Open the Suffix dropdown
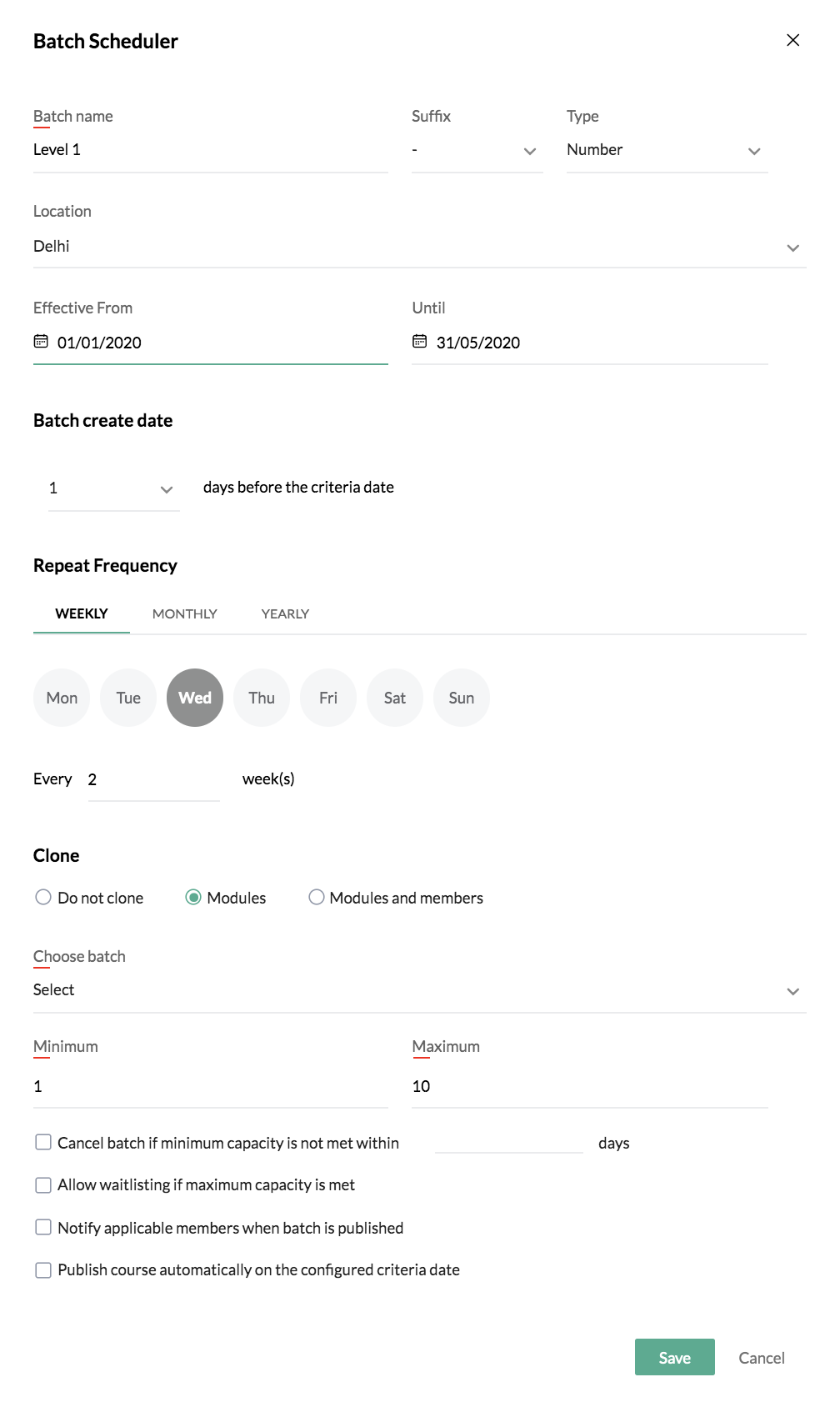 click(x=477, y=151)
